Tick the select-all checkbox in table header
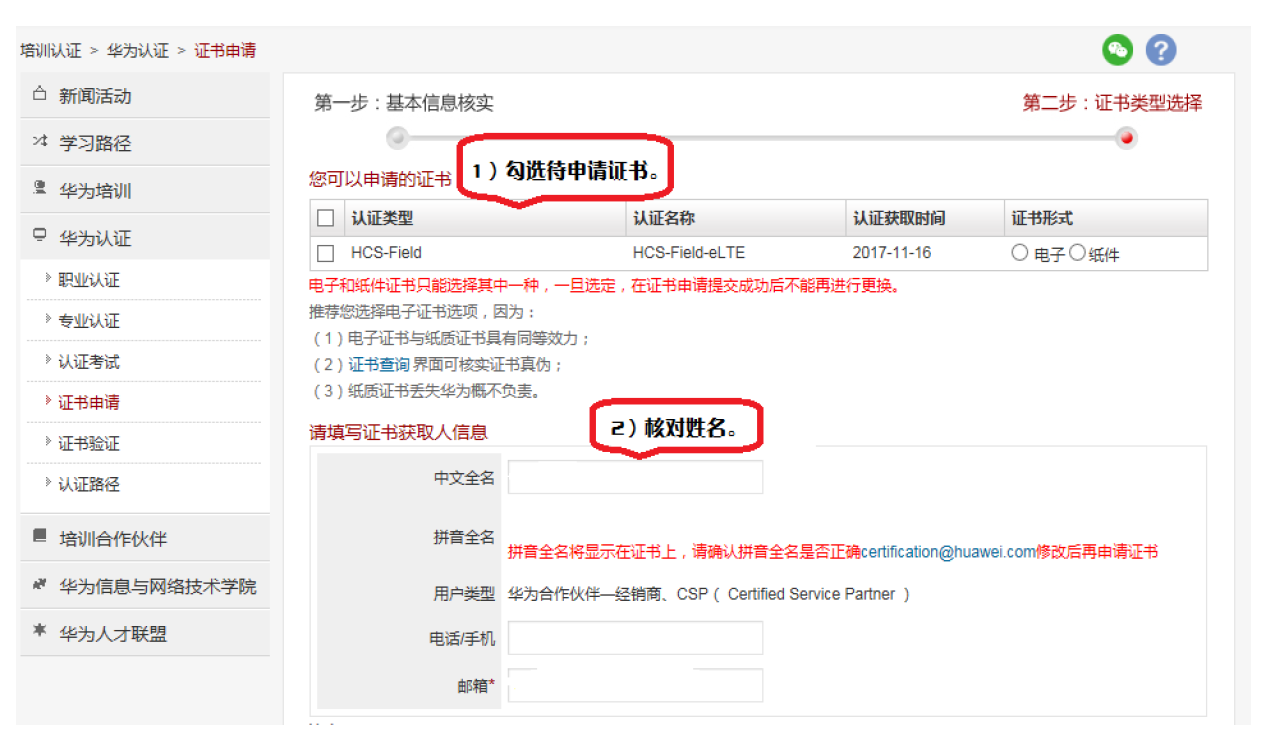Screen dimensions: 1276x749 click(x=325, y=217)
